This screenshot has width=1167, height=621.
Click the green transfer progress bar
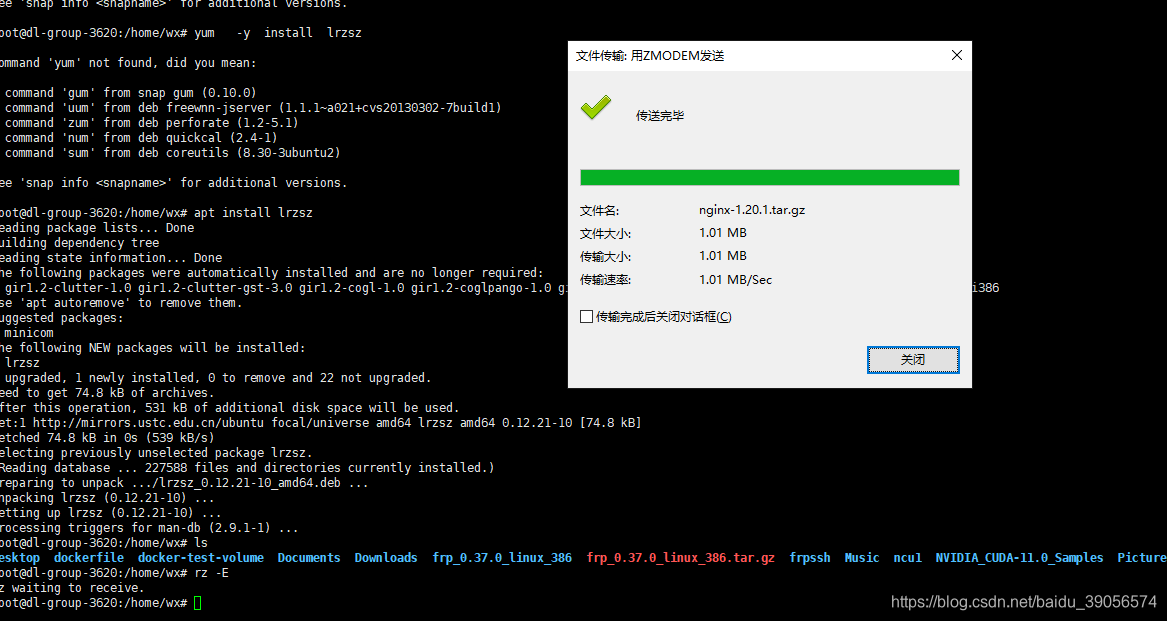(770, 177)
